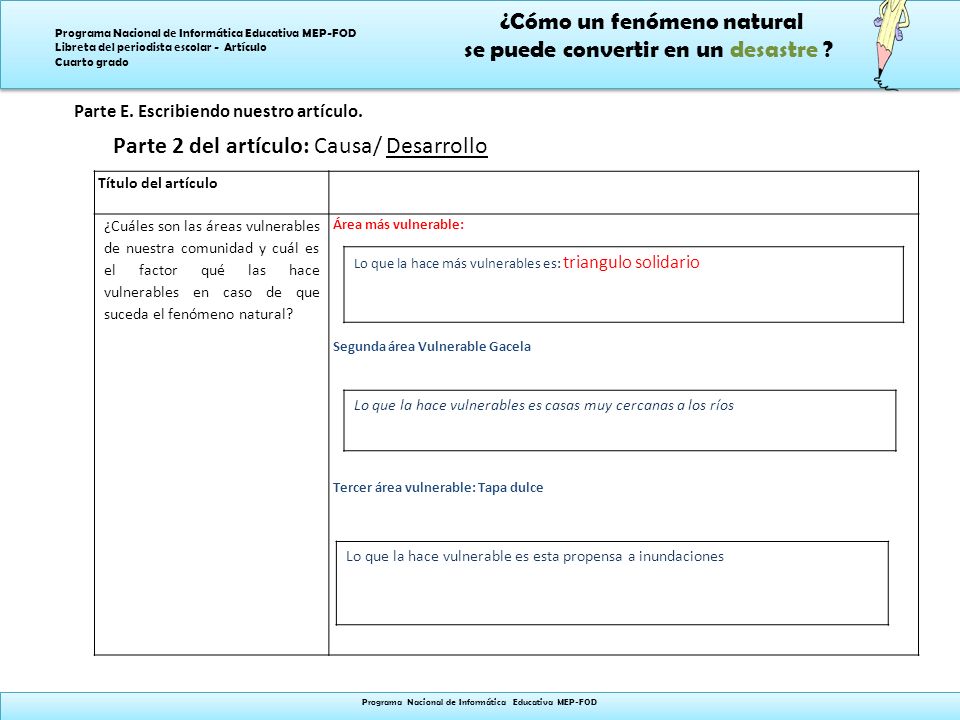Click 'Parte 2 del artículo:' bold heading

click(211, 146)
